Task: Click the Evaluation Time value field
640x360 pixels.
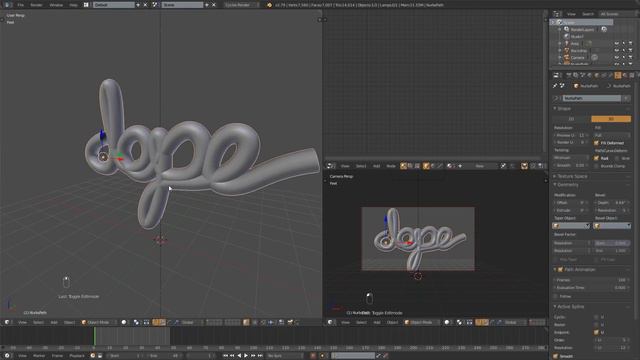Action: [591, 288]
